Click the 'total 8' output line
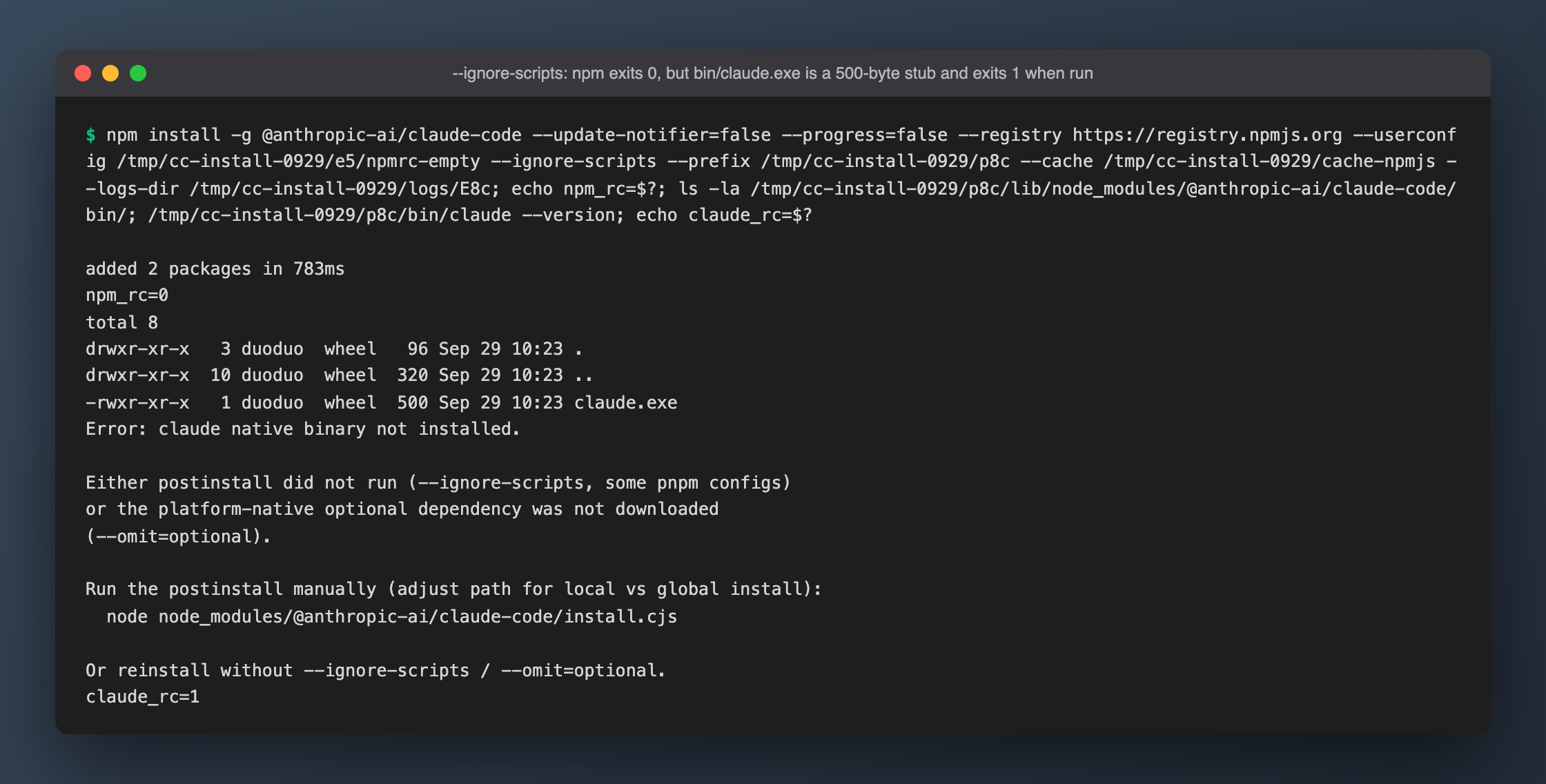 (121, 322)
